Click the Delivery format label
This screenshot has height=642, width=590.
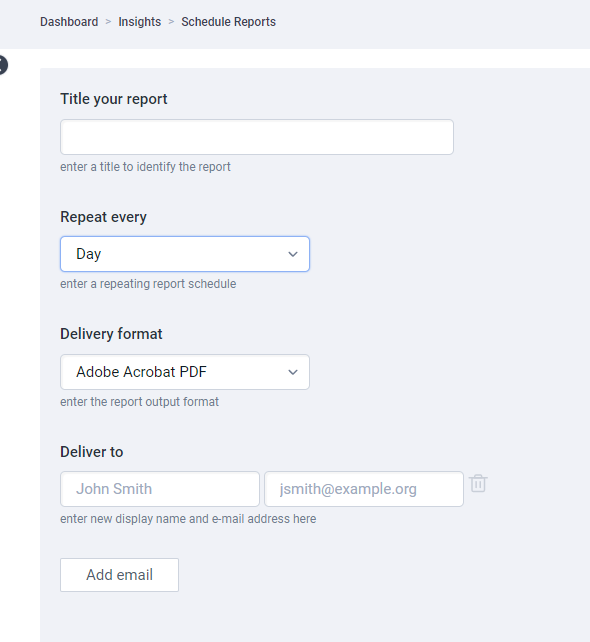[111, 334]
